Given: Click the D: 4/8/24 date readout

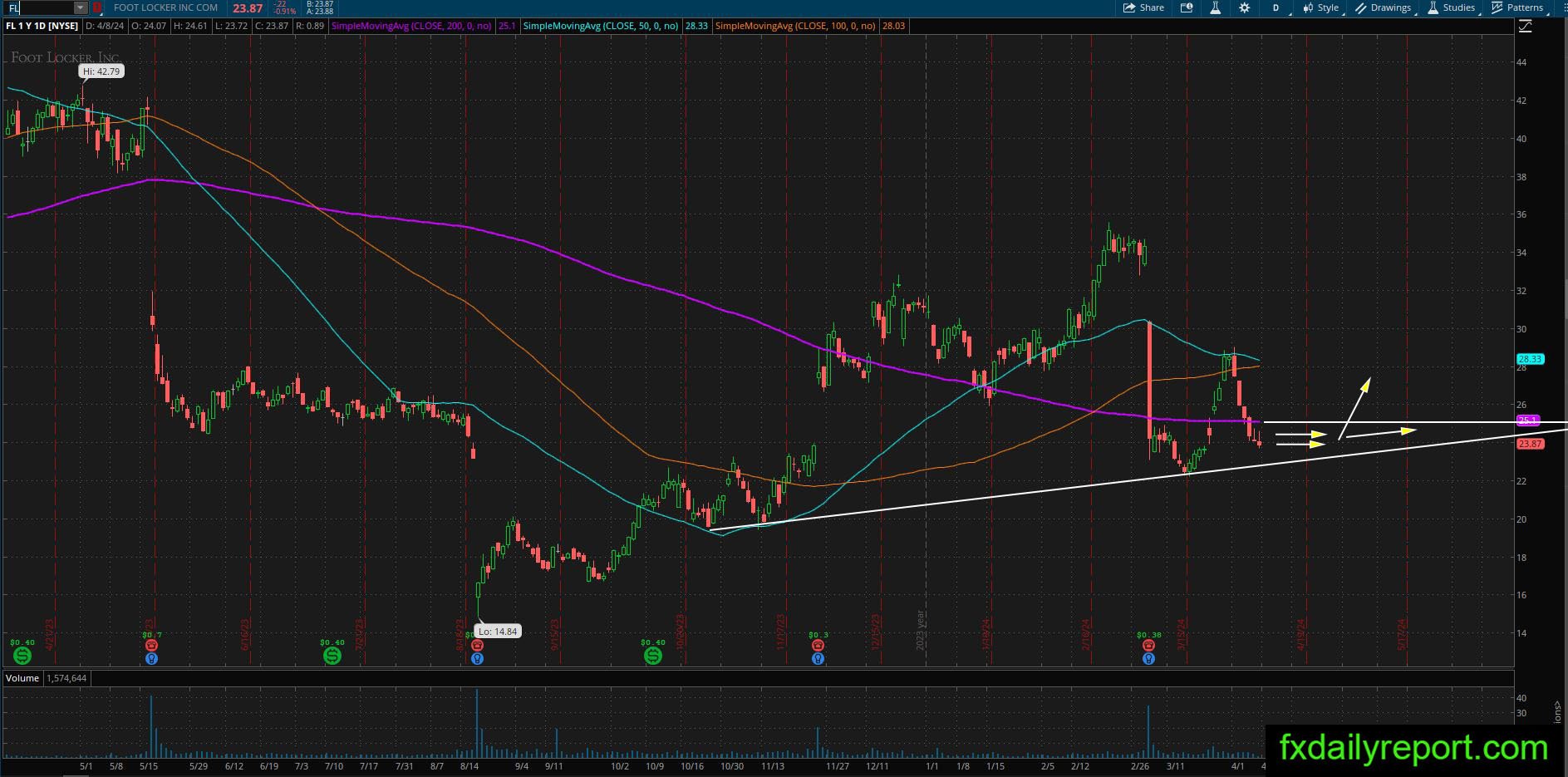Looking at the screenshot, I should tap(104, 26).
